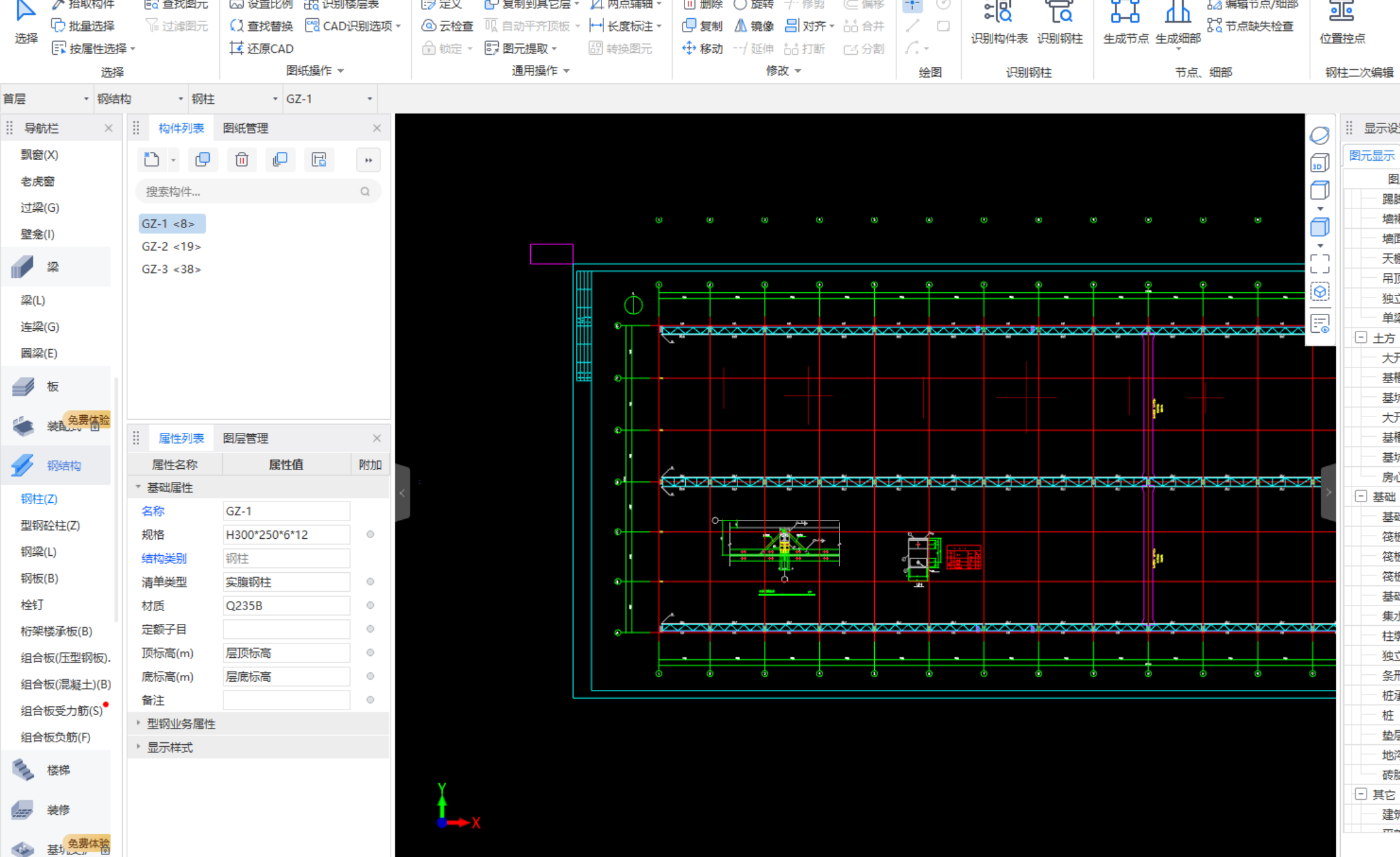Screen dimensions: 1400x857
Task: Click 长度标注 length dimension tool
Action: (x=625, y=26)
